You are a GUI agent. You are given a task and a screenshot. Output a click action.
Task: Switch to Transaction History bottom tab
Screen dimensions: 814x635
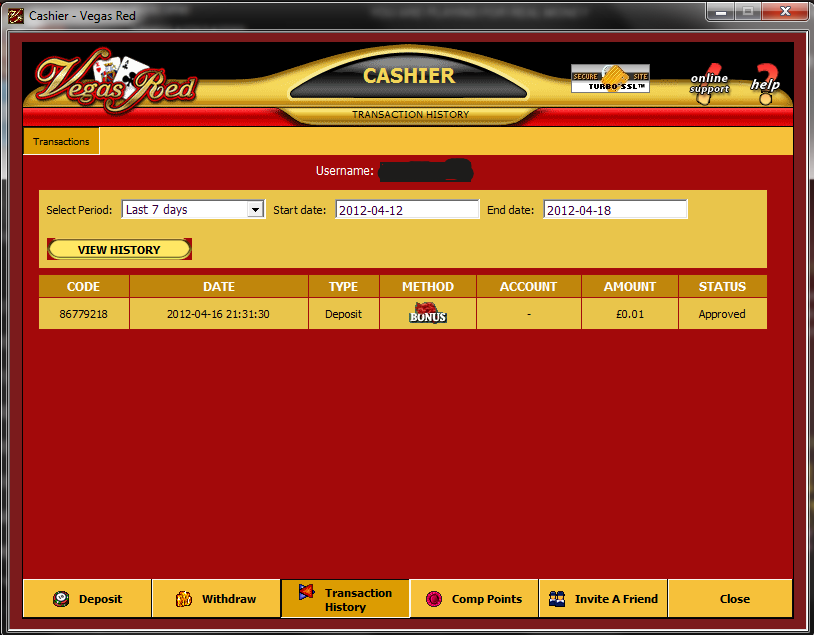[345, 599]
